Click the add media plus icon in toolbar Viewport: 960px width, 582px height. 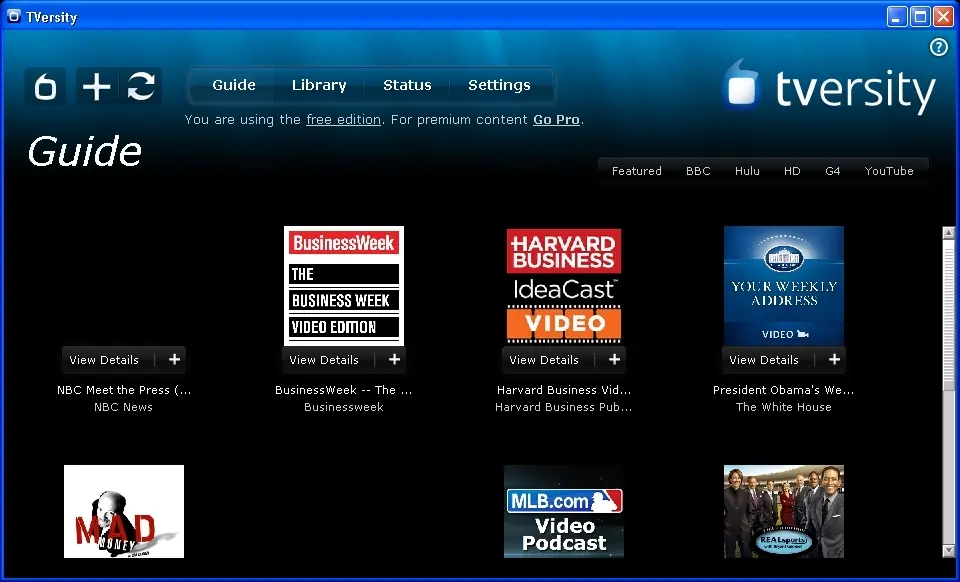click(97, 86)
